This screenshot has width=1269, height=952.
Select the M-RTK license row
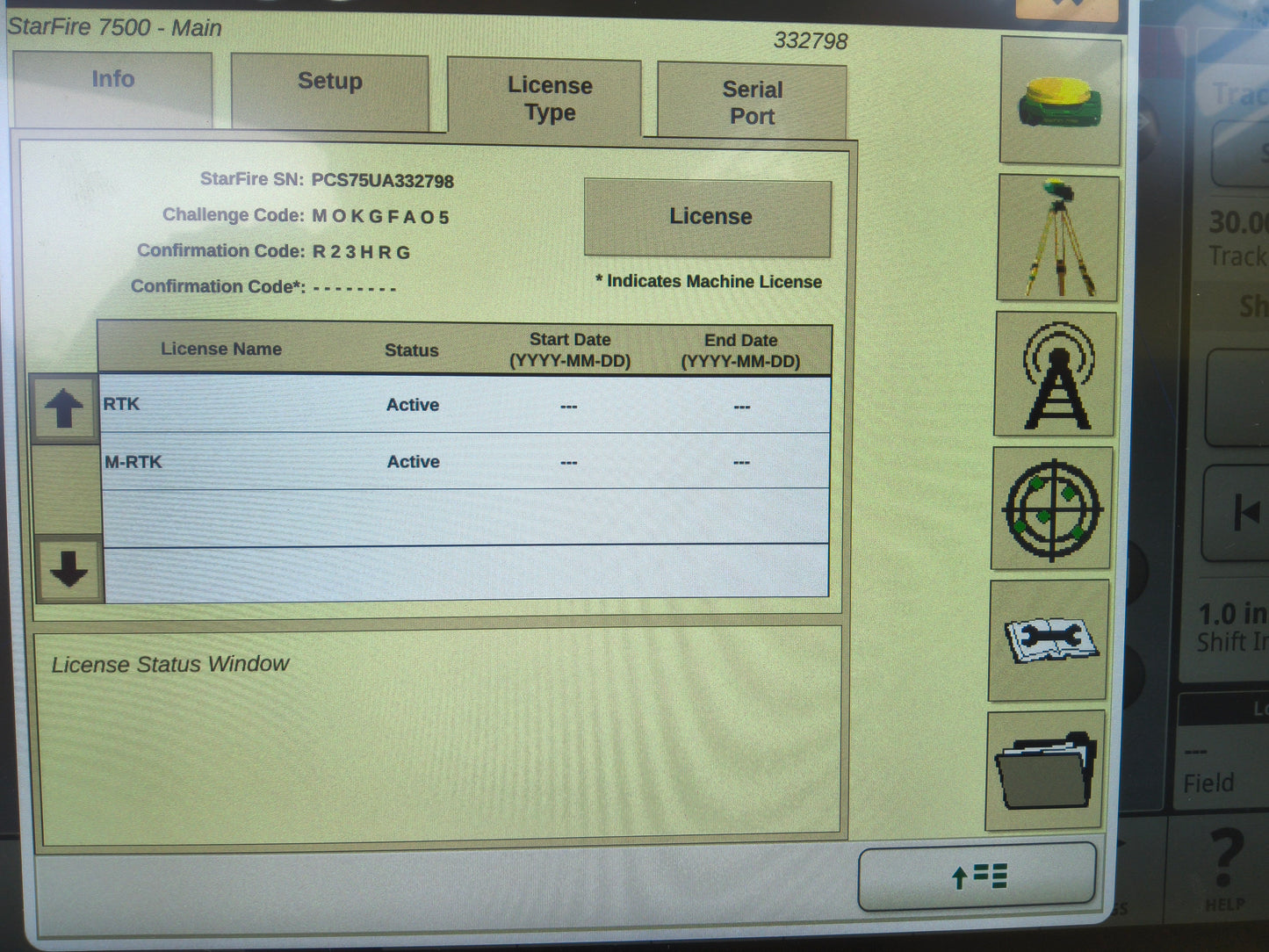pos(465,461)
